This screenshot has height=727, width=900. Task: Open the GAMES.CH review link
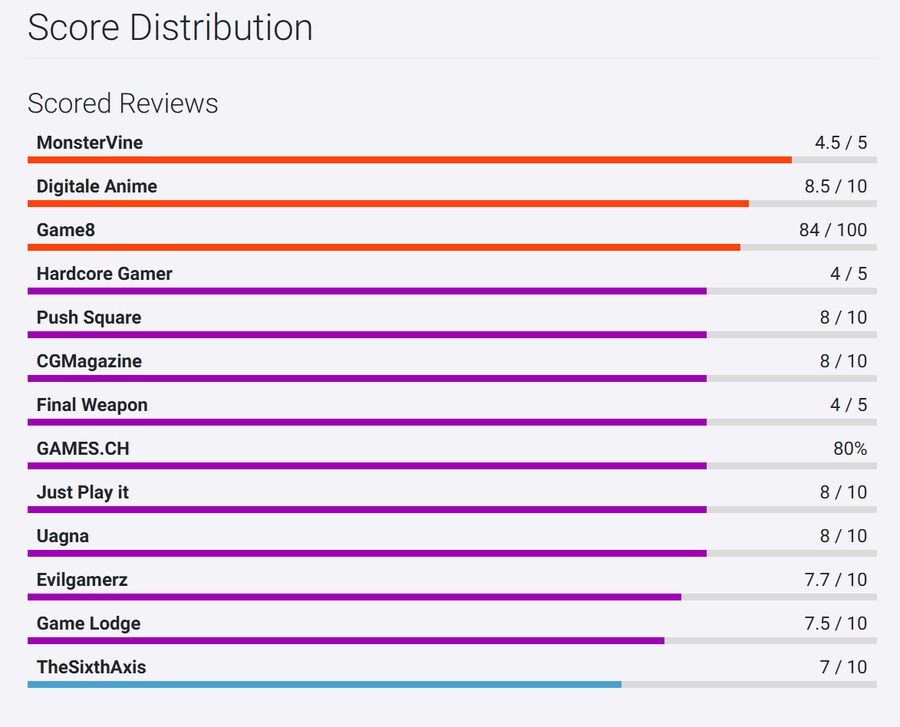(83, 448)
